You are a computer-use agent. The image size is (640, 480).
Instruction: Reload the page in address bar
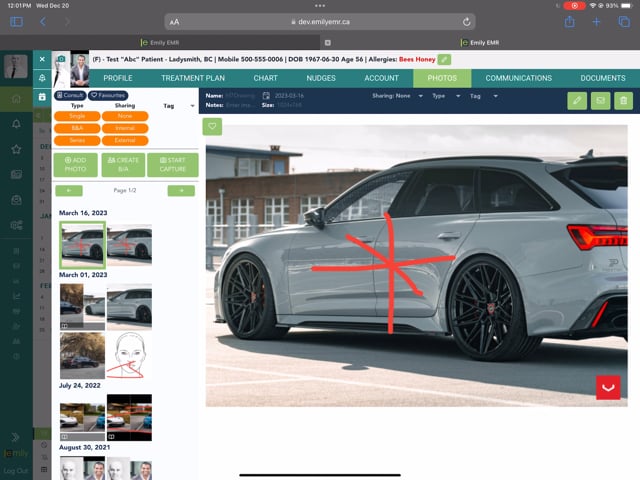click(x=467, y=22)
